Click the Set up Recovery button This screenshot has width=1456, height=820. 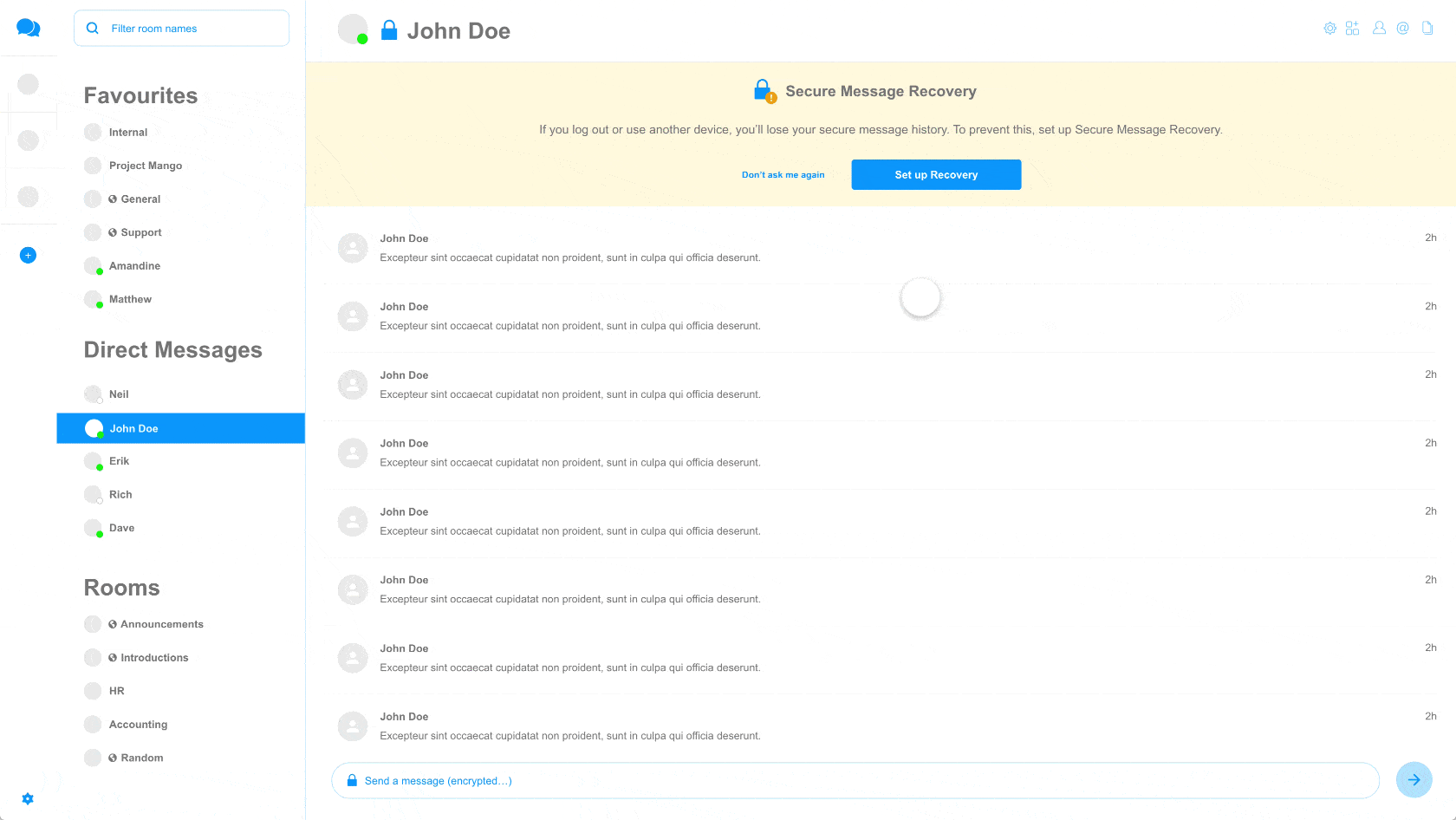pos(935,174)
